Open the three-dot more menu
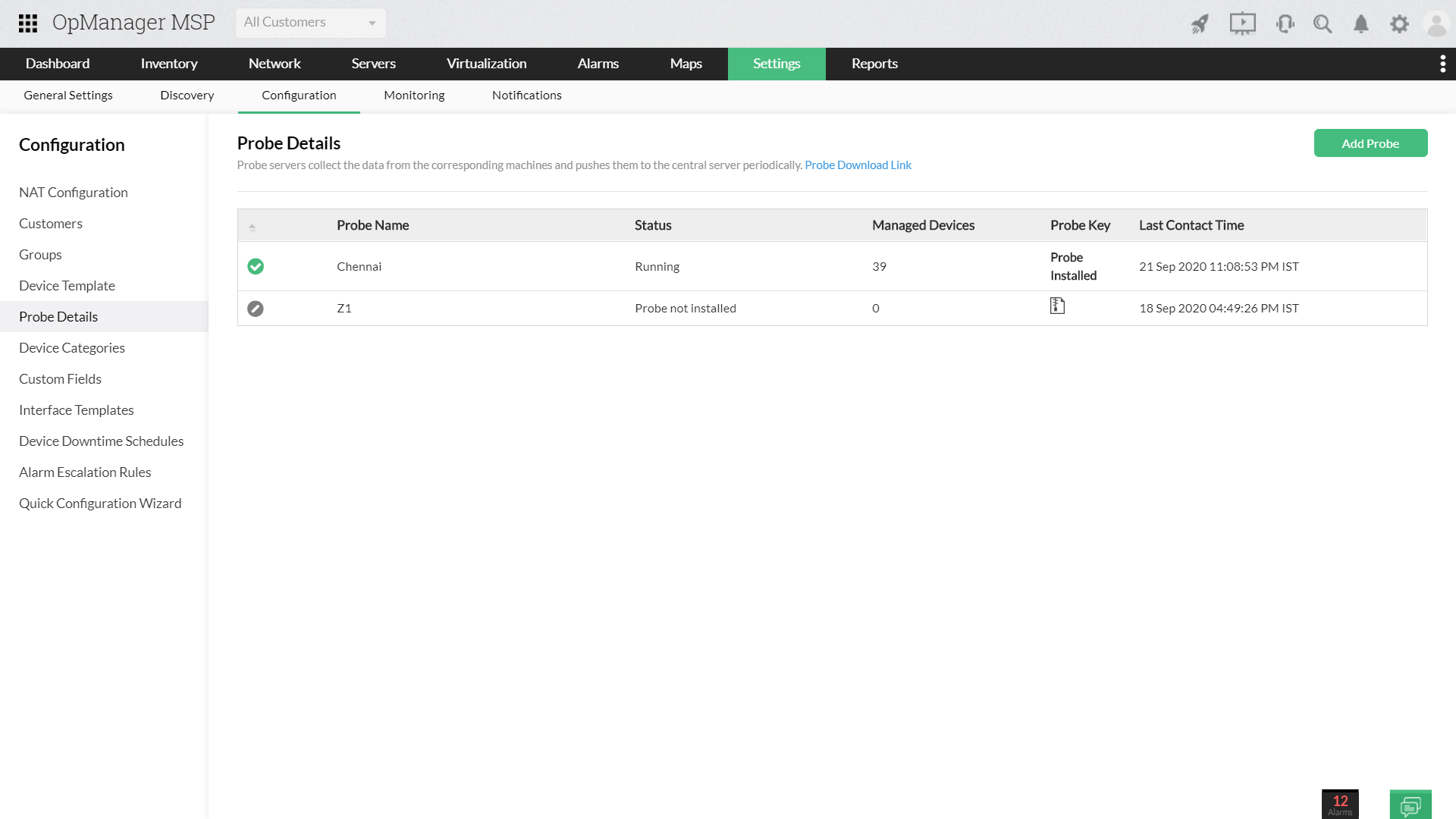Image resolution: width=1456 pixels, height=819 pixels. [1442, 64]
